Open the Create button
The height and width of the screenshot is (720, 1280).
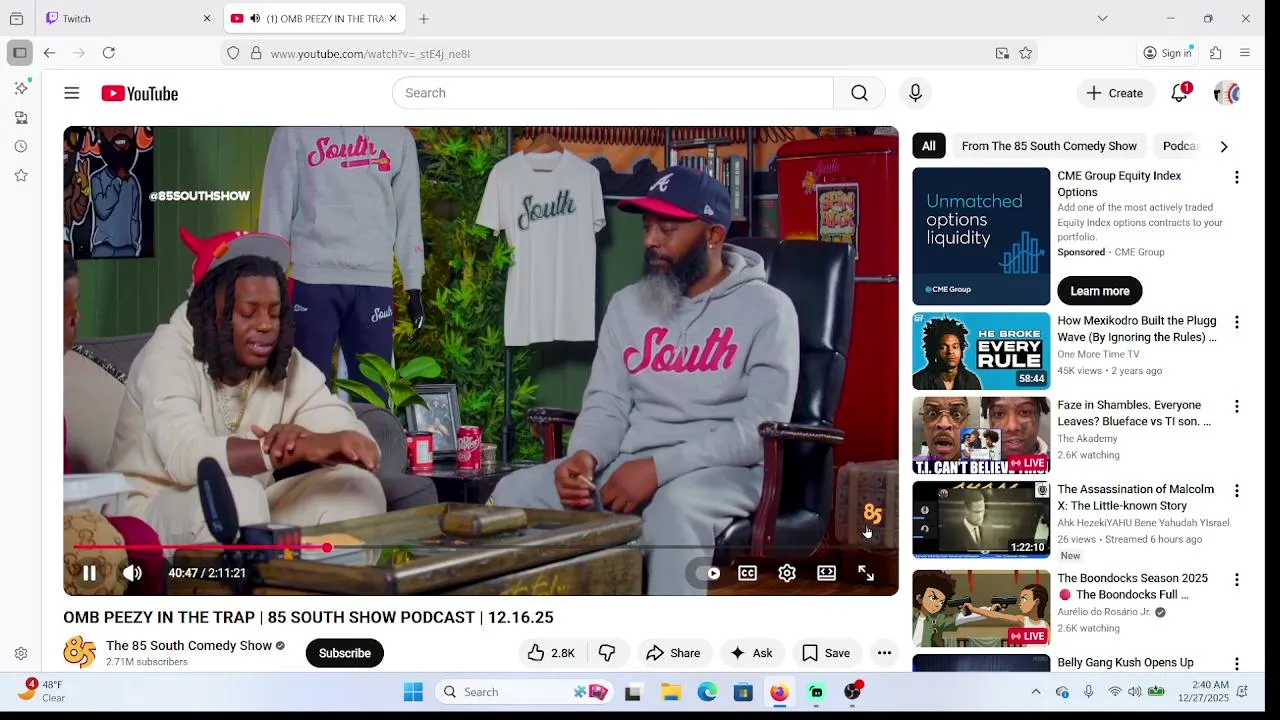click(x=1115, y=93)
